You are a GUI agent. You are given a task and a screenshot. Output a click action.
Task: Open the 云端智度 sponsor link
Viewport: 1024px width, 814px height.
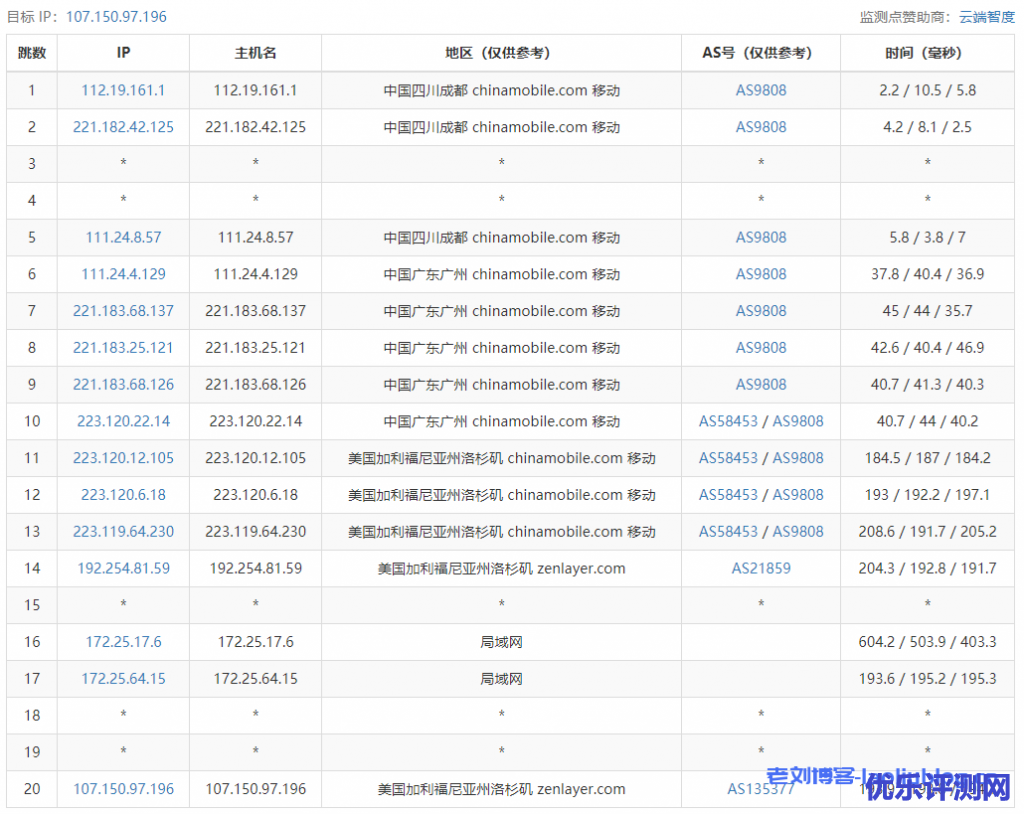(x=986, y=17)
